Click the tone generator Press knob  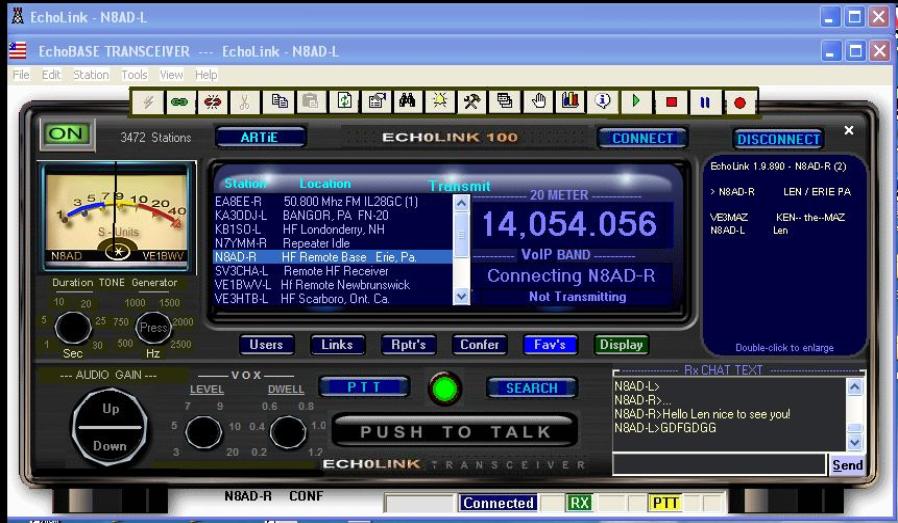coord(153,328)
